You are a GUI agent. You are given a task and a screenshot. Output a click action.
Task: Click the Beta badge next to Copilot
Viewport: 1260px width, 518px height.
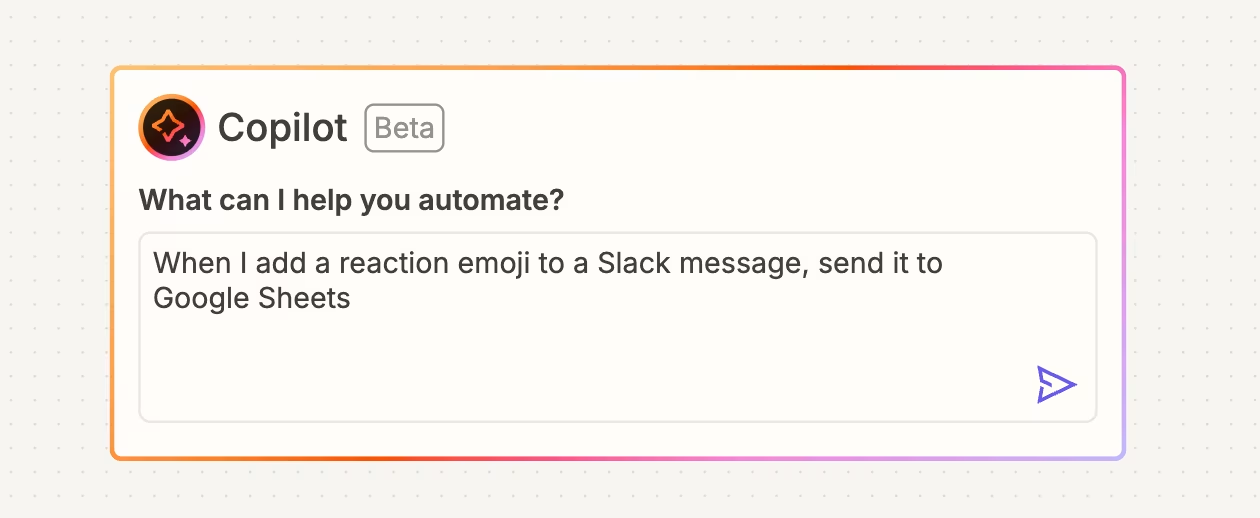pos(404,128)
